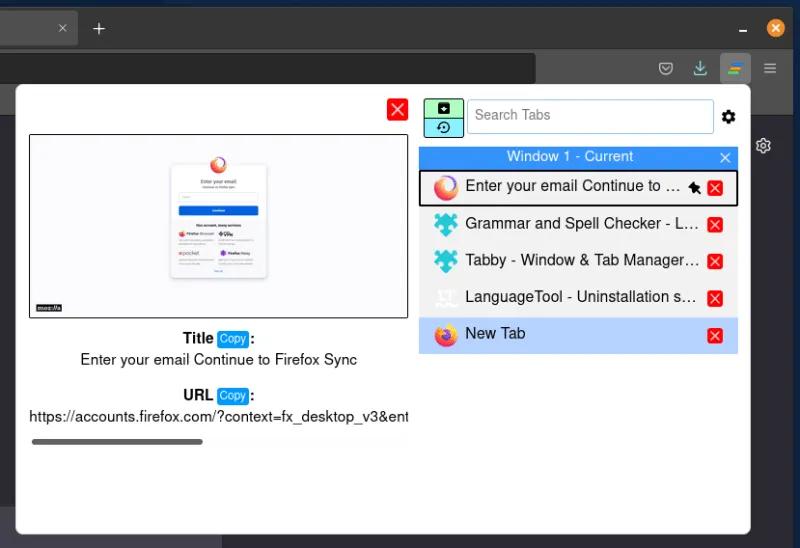This screenshot has height=548, width=800.
Task: Click the new tab page settings gear
Action: pyautogui.click(x=763, y=146)
